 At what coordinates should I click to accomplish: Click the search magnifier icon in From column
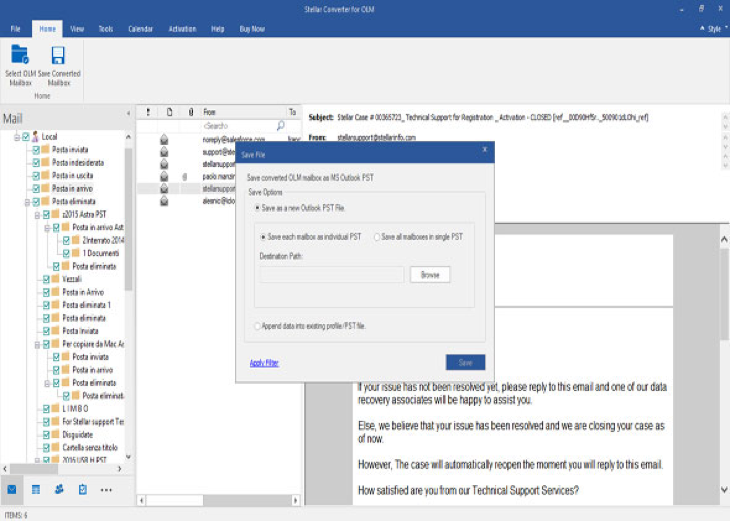(x=281, y=126)
